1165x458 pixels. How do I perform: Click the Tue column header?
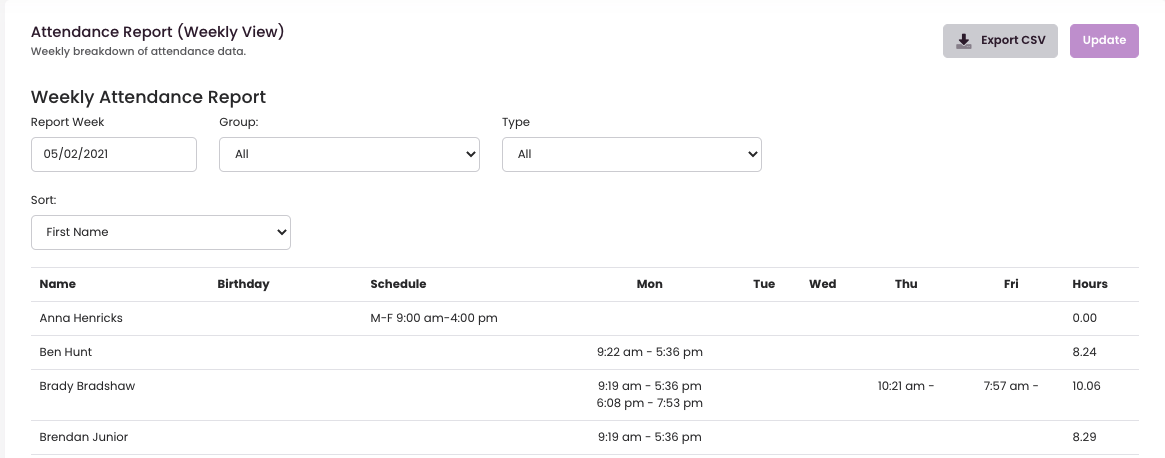[x=764, y=284]
